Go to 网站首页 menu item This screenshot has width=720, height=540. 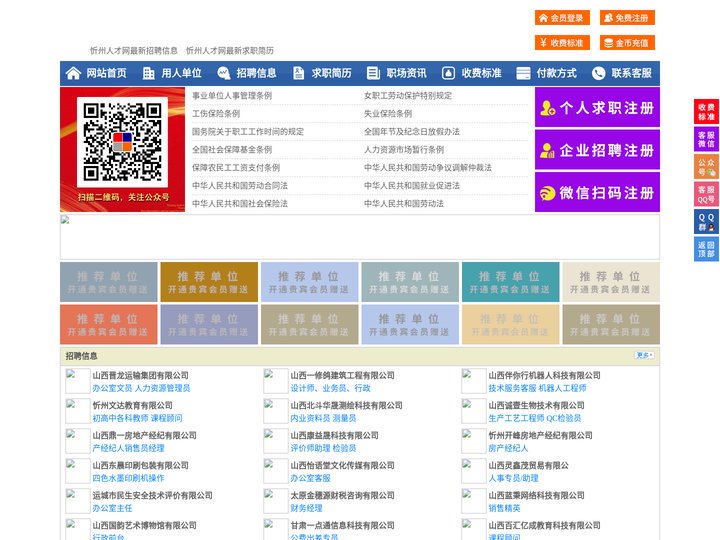[106, 73]
